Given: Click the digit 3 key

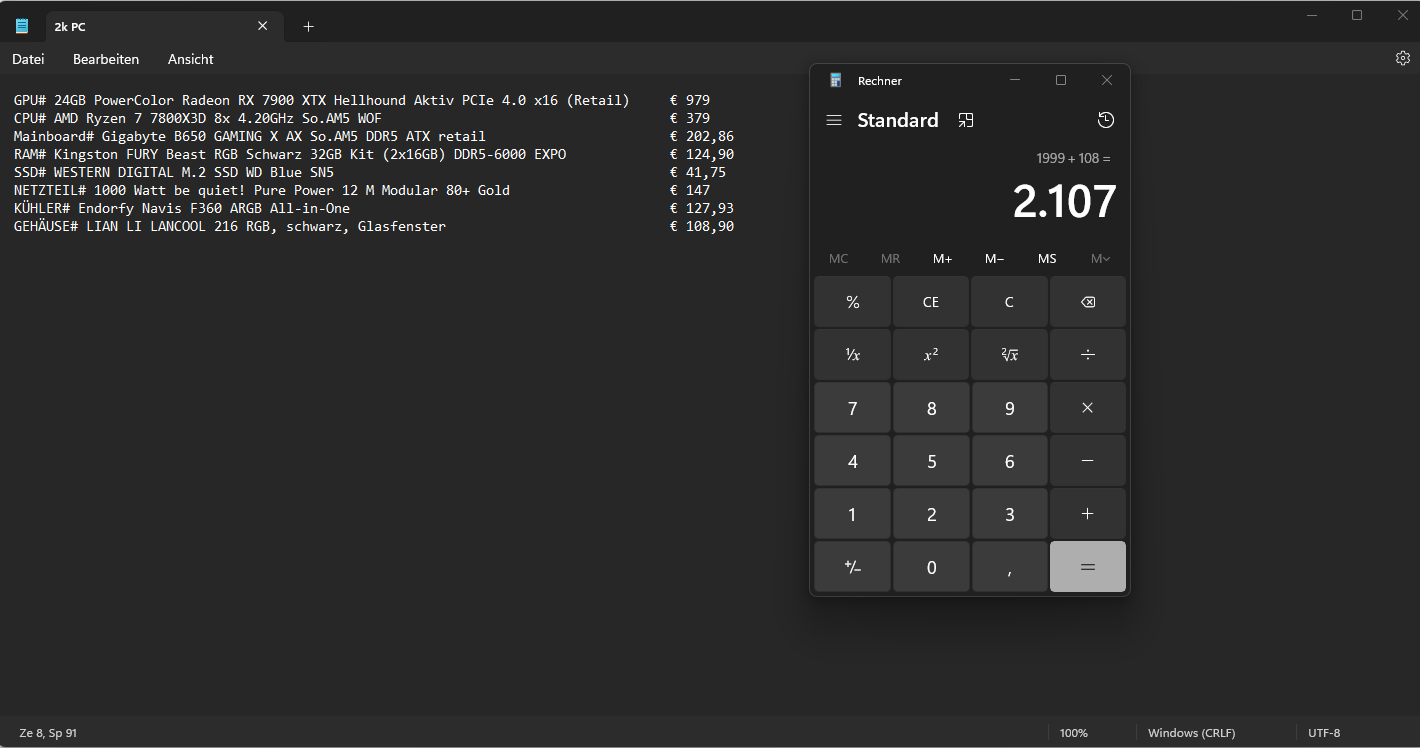Looking at the screenshot, I should [x=1010, y=514].
